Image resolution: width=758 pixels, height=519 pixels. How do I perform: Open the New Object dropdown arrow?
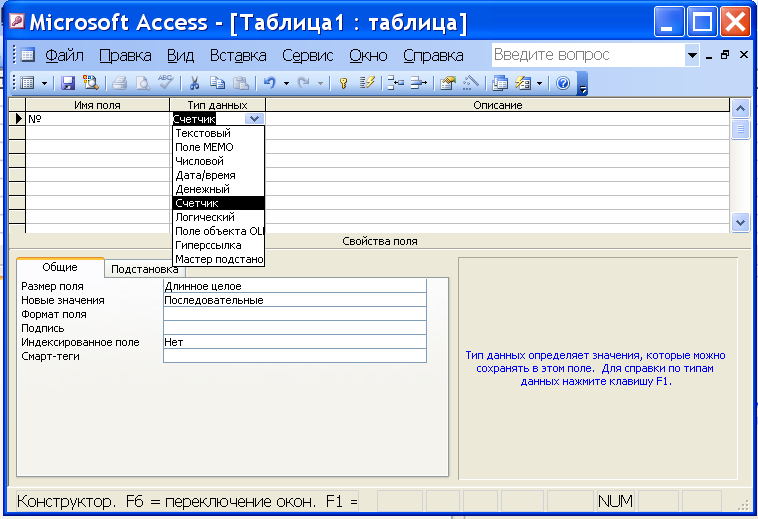(x=539, y=84)
